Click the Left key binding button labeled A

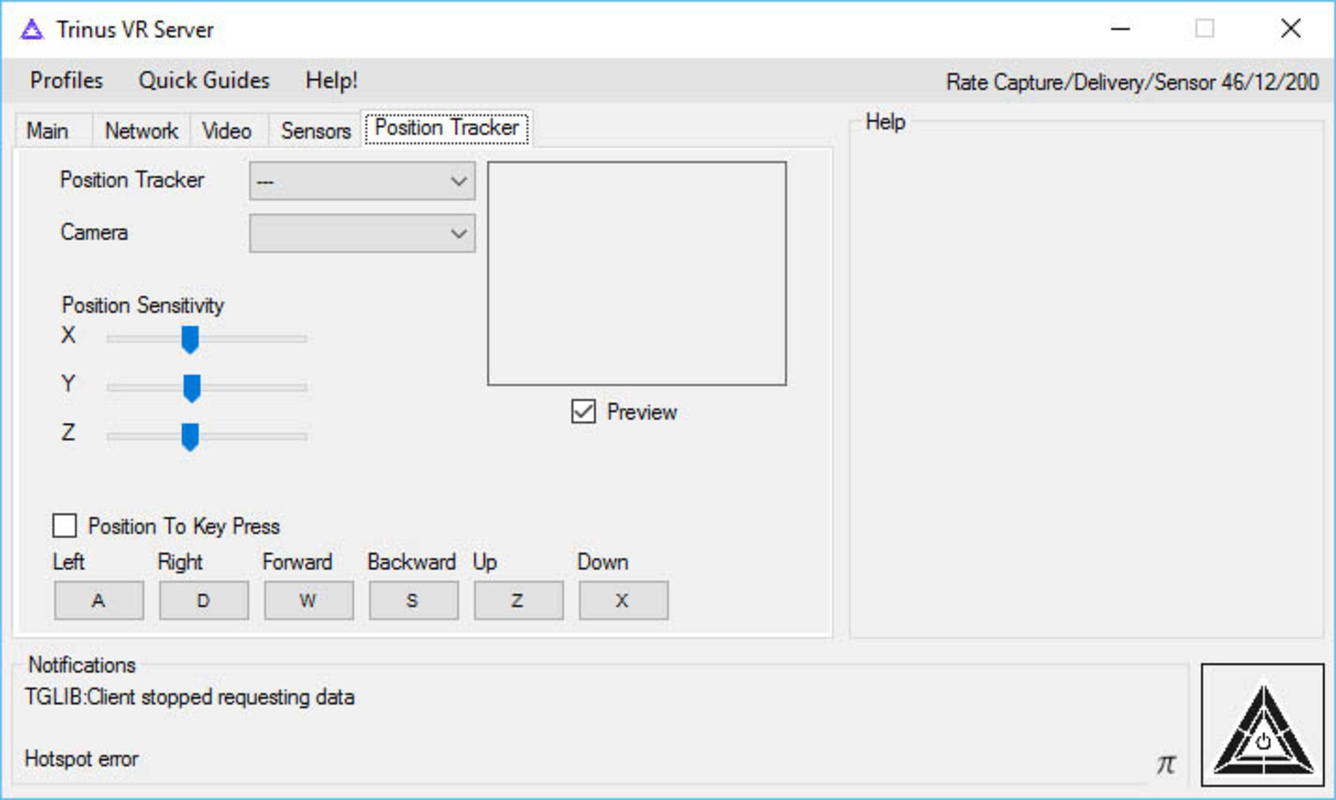[99, 600]
